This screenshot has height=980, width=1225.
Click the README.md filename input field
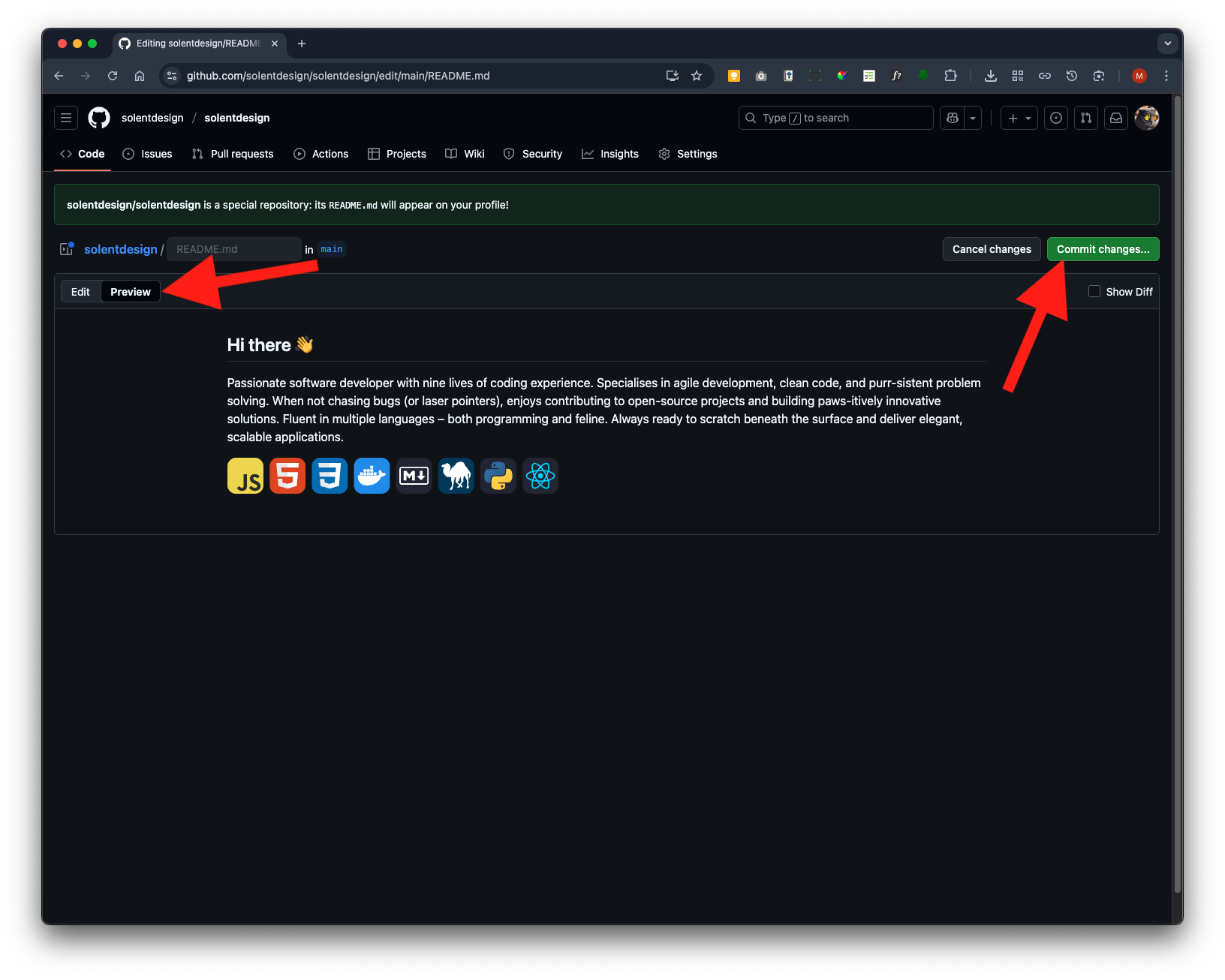tap(233, 249)
